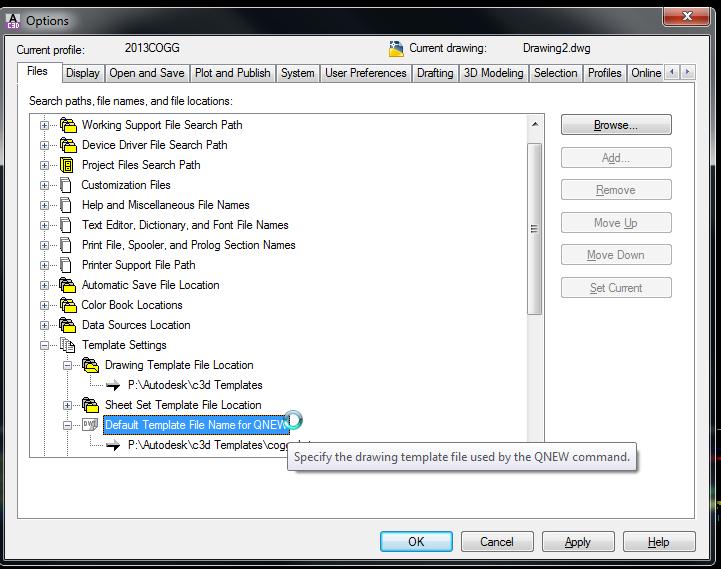The height and width of the screenshot is (569, 721).
Task: Expand Print File, Spooler, and Prolog node
Action: [44, 245]
